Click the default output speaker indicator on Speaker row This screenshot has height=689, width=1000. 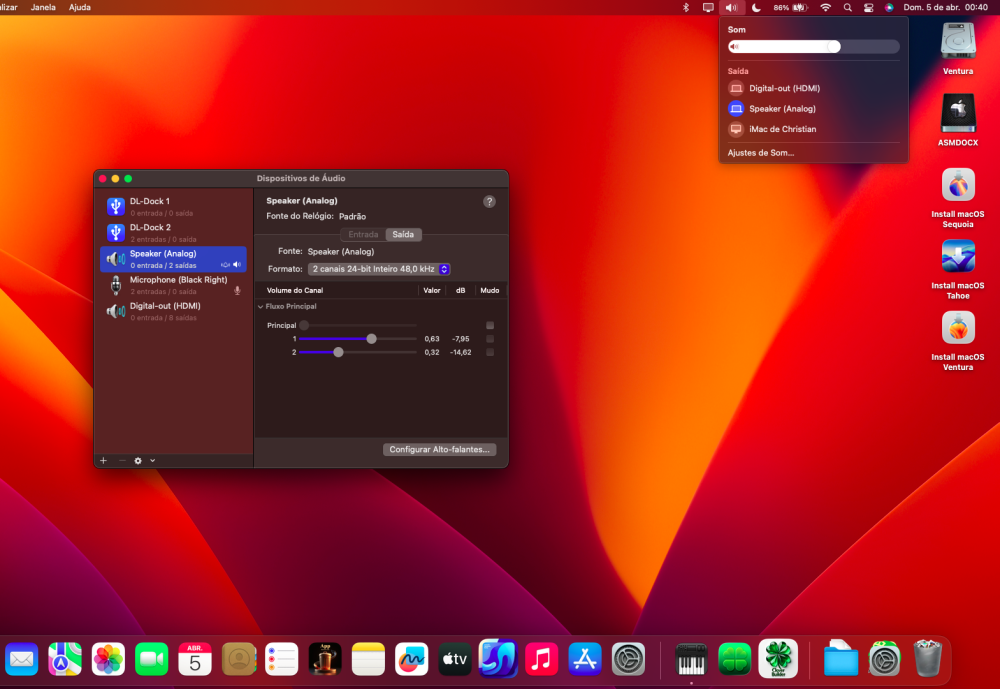[237, 265]
